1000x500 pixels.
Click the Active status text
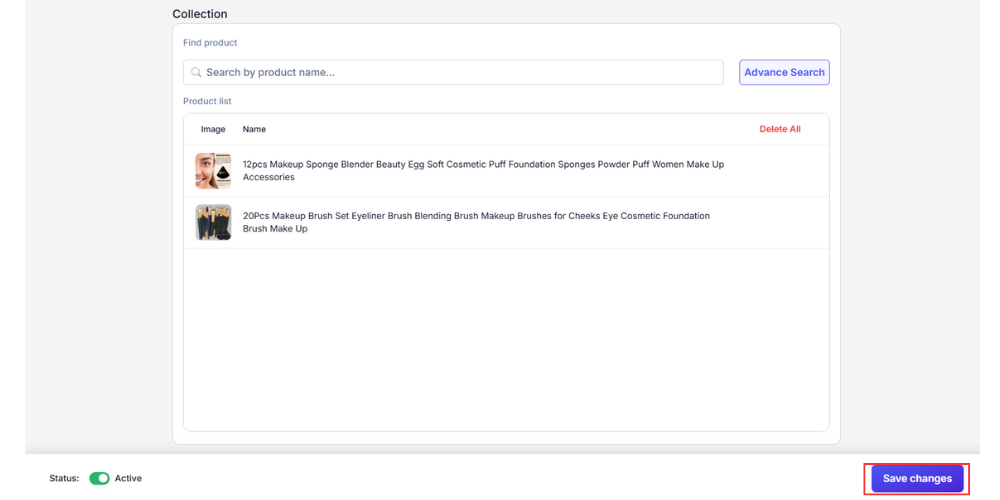tap(128, 478)
